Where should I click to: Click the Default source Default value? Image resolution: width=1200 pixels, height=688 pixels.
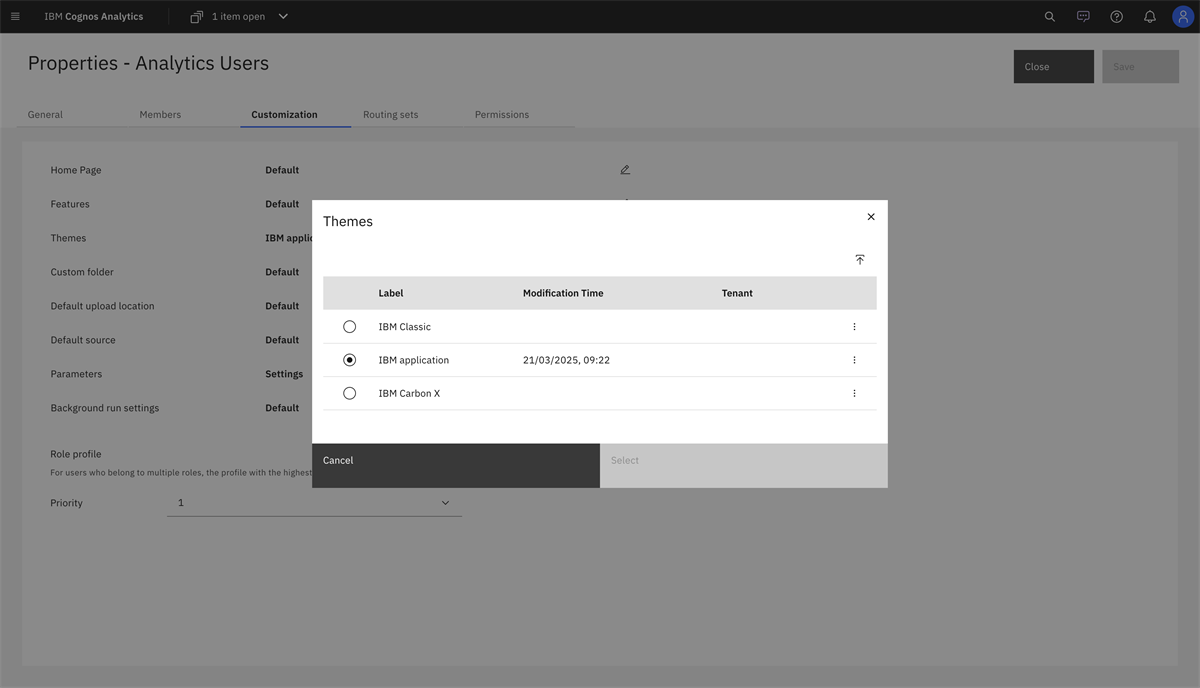tap(282, 340)
